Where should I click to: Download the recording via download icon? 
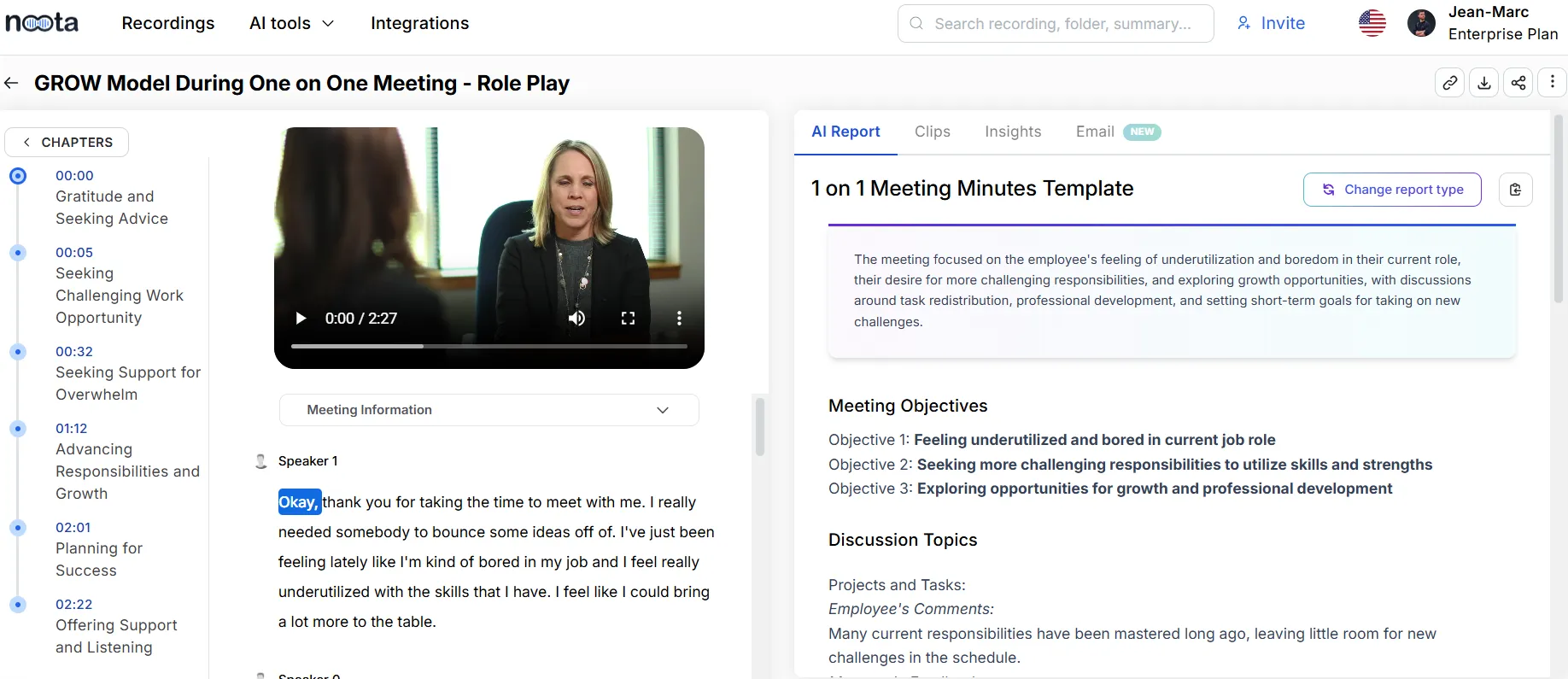[x=1484, y=83]
